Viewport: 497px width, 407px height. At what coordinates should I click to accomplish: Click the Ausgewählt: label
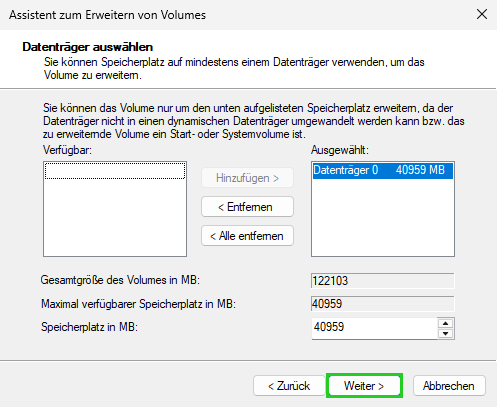340,150
